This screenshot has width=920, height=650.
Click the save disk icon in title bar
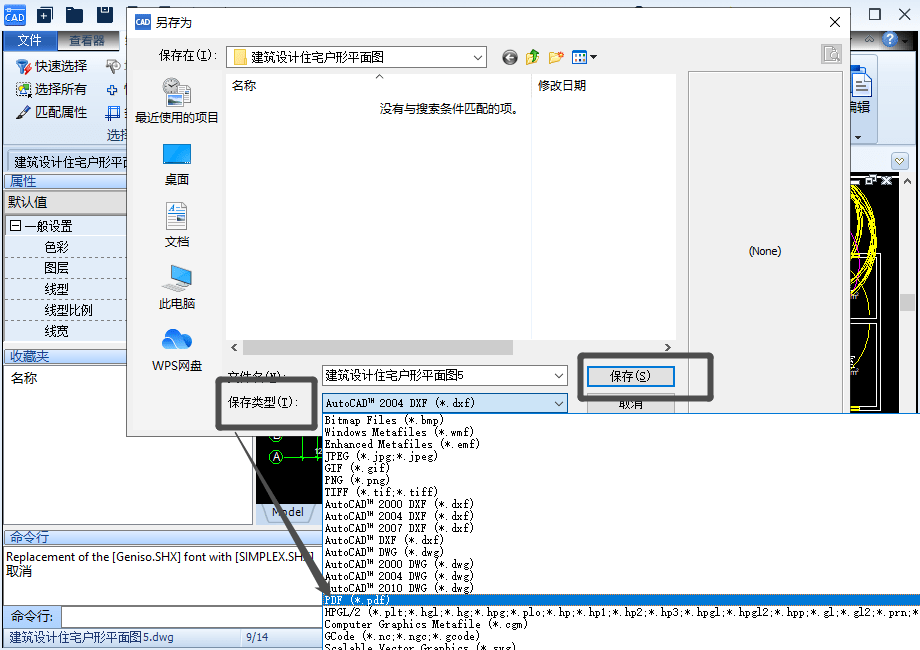(104, 15)
